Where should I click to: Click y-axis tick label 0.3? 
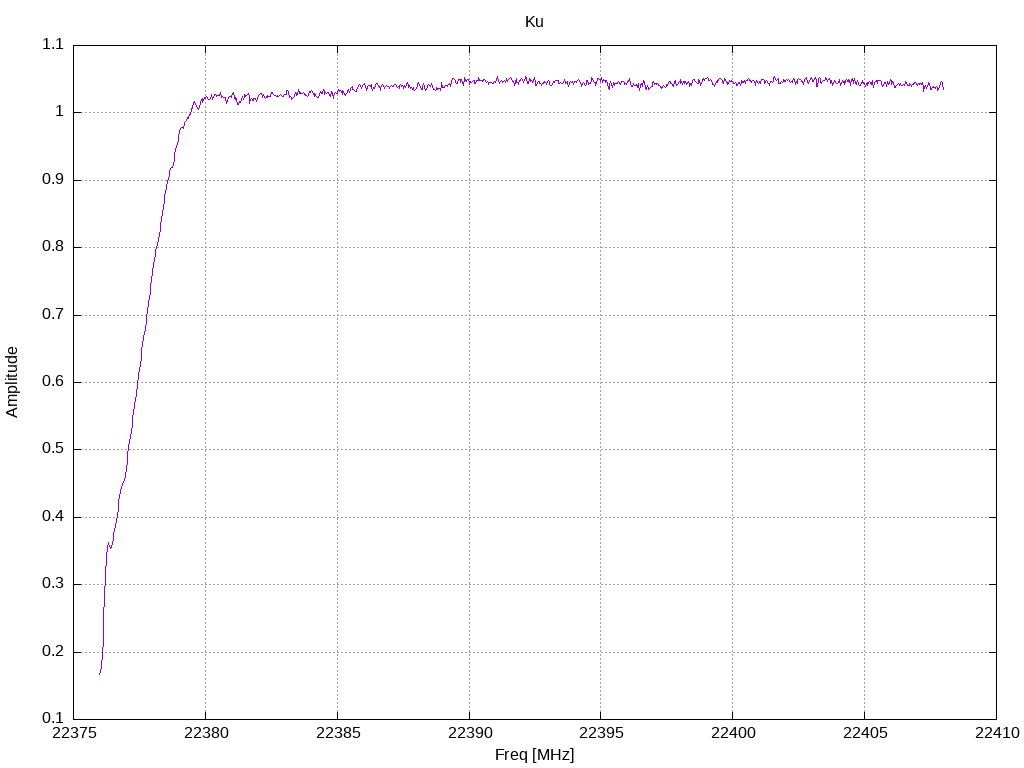53,584
